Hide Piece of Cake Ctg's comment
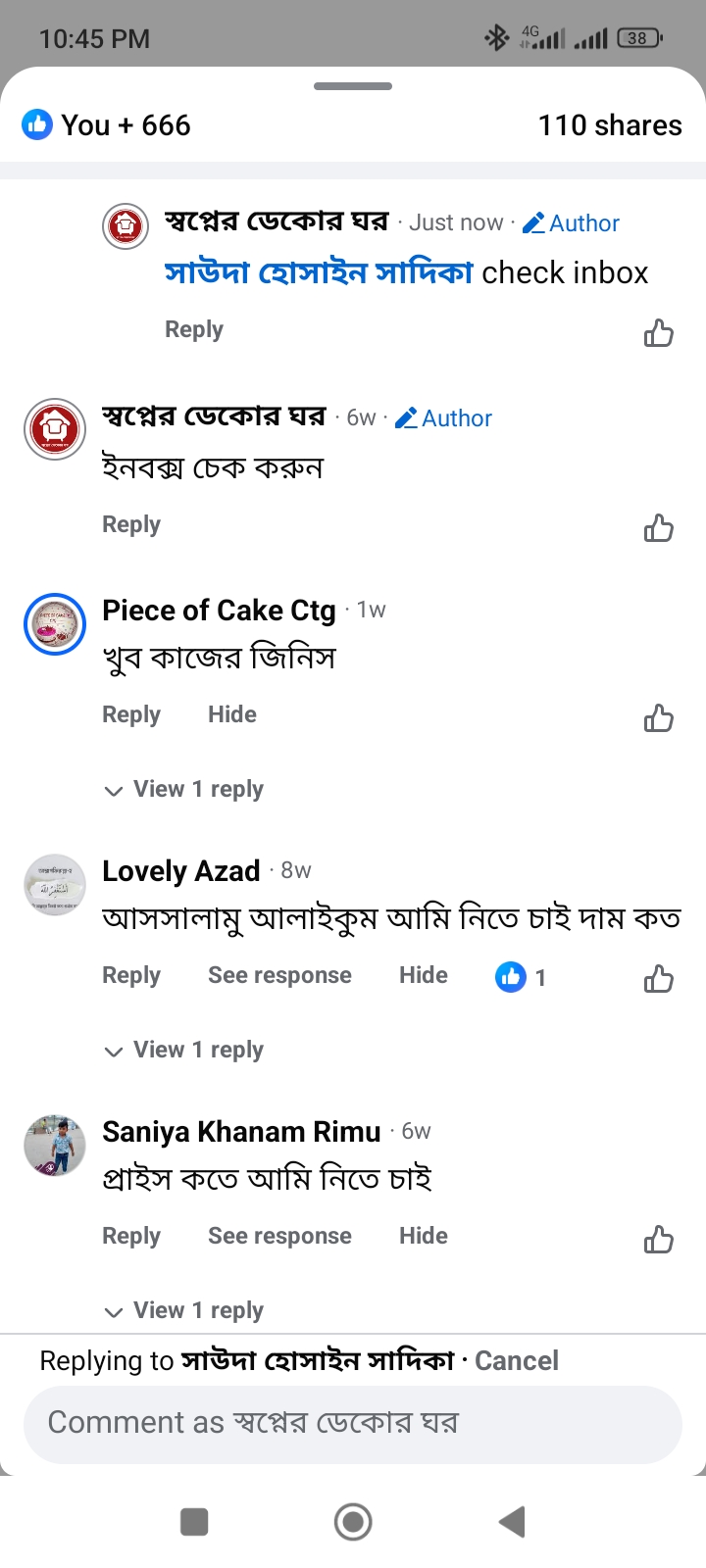 pos(232,714)
